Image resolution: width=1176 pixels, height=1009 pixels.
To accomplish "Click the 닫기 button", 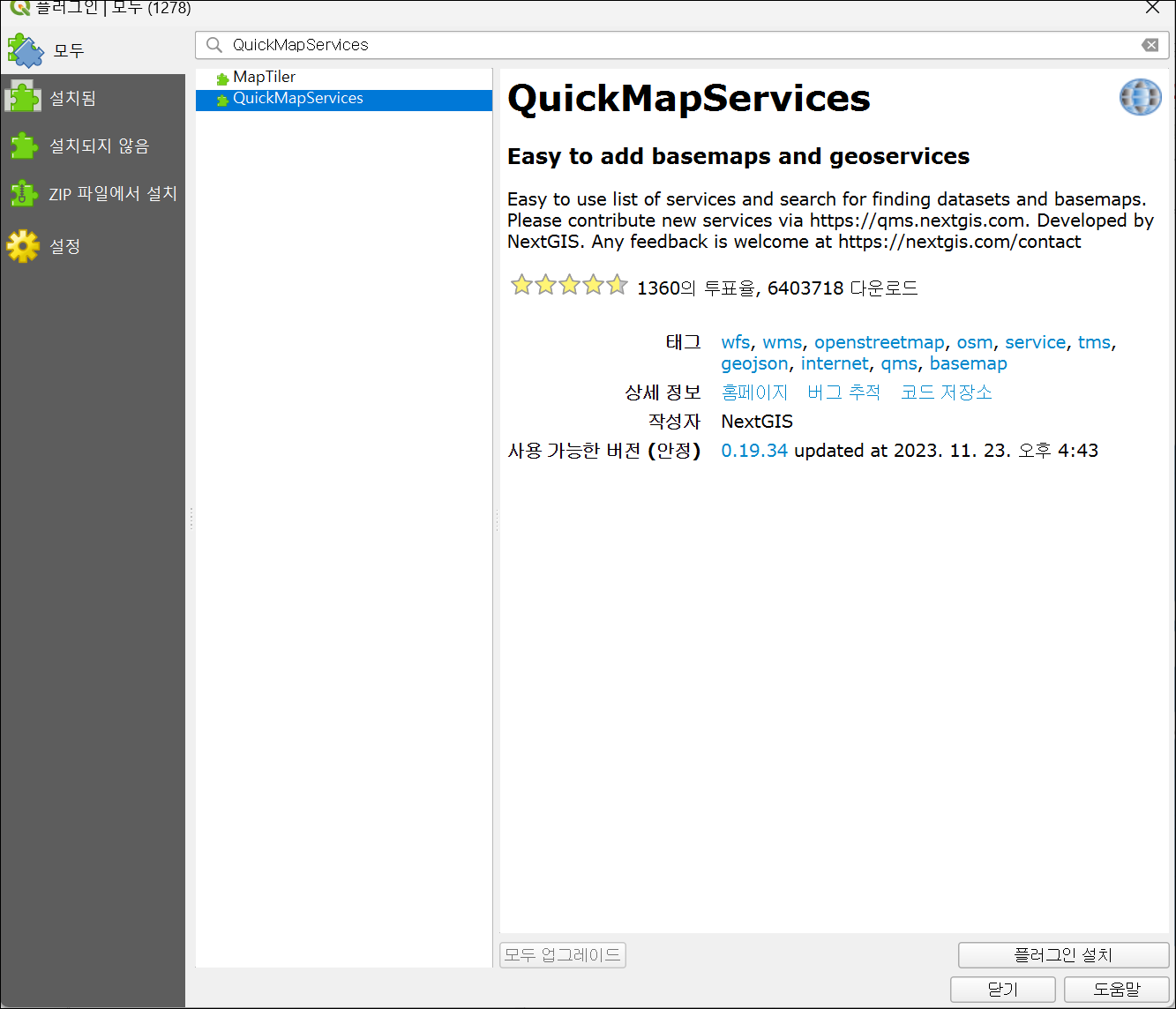I will coord(1003,990).
